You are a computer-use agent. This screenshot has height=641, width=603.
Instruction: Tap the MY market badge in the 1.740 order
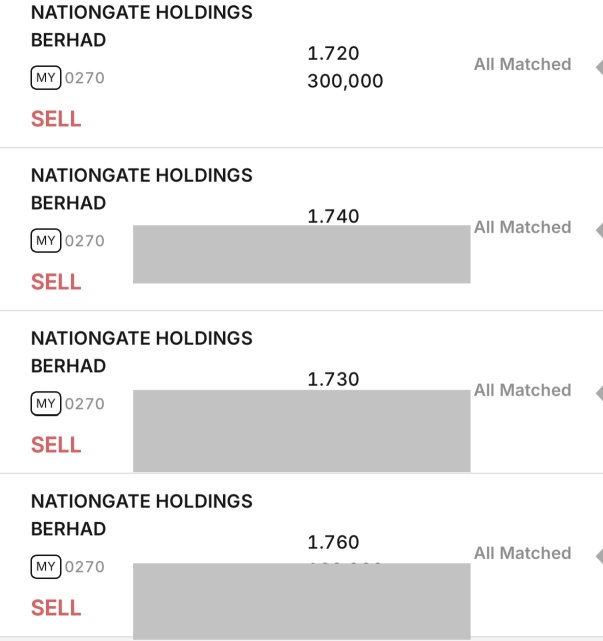[46, 240]
